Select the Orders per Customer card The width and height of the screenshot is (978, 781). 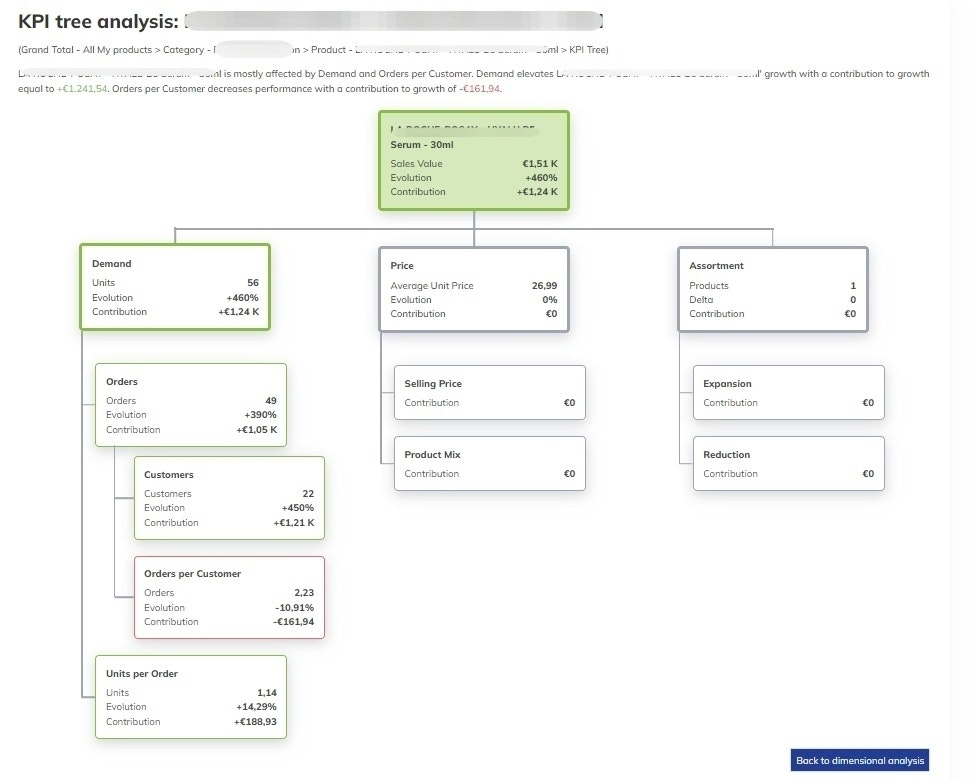230,597
